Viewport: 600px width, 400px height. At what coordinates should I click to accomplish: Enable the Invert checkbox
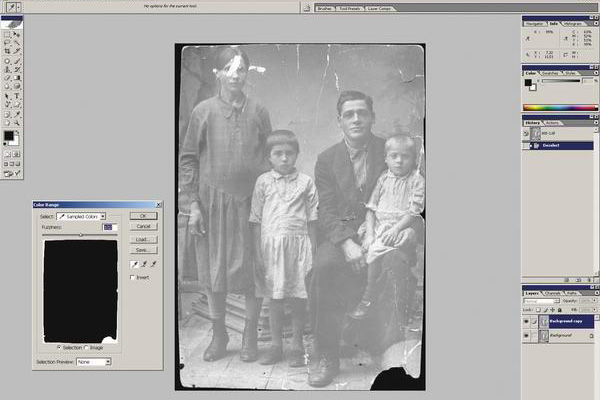133,277
